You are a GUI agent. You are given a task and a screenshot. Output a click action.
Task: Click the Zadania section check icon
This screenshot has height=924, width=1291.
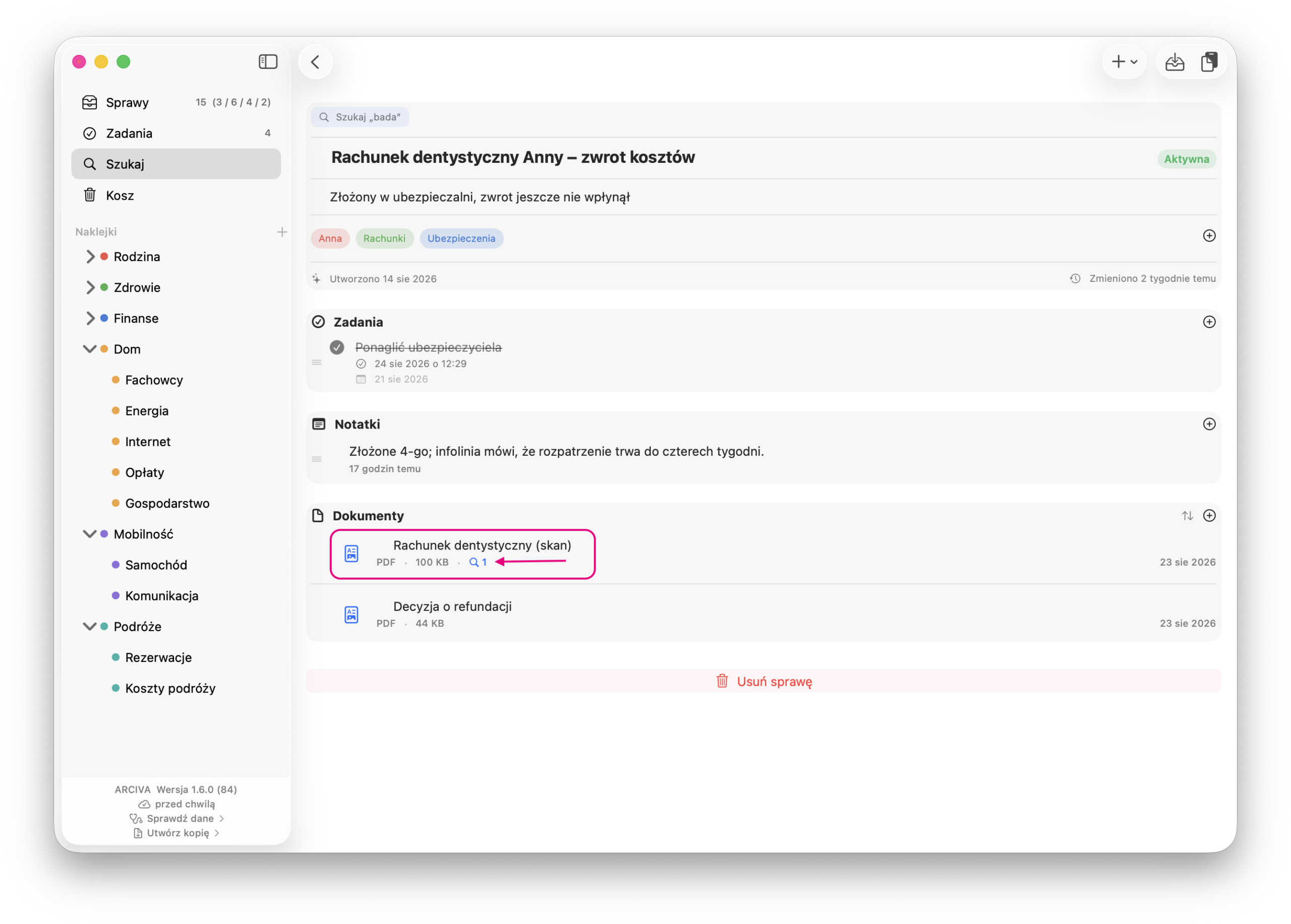[x=318, y=322]
